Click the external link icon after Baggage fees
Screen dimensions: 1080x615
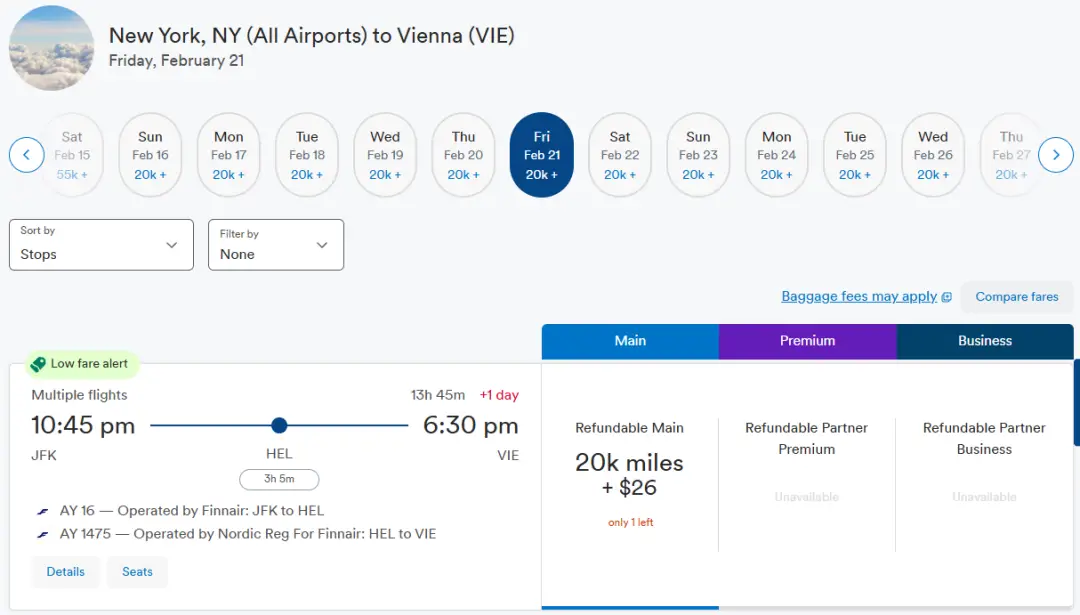(x=947, y=297)
